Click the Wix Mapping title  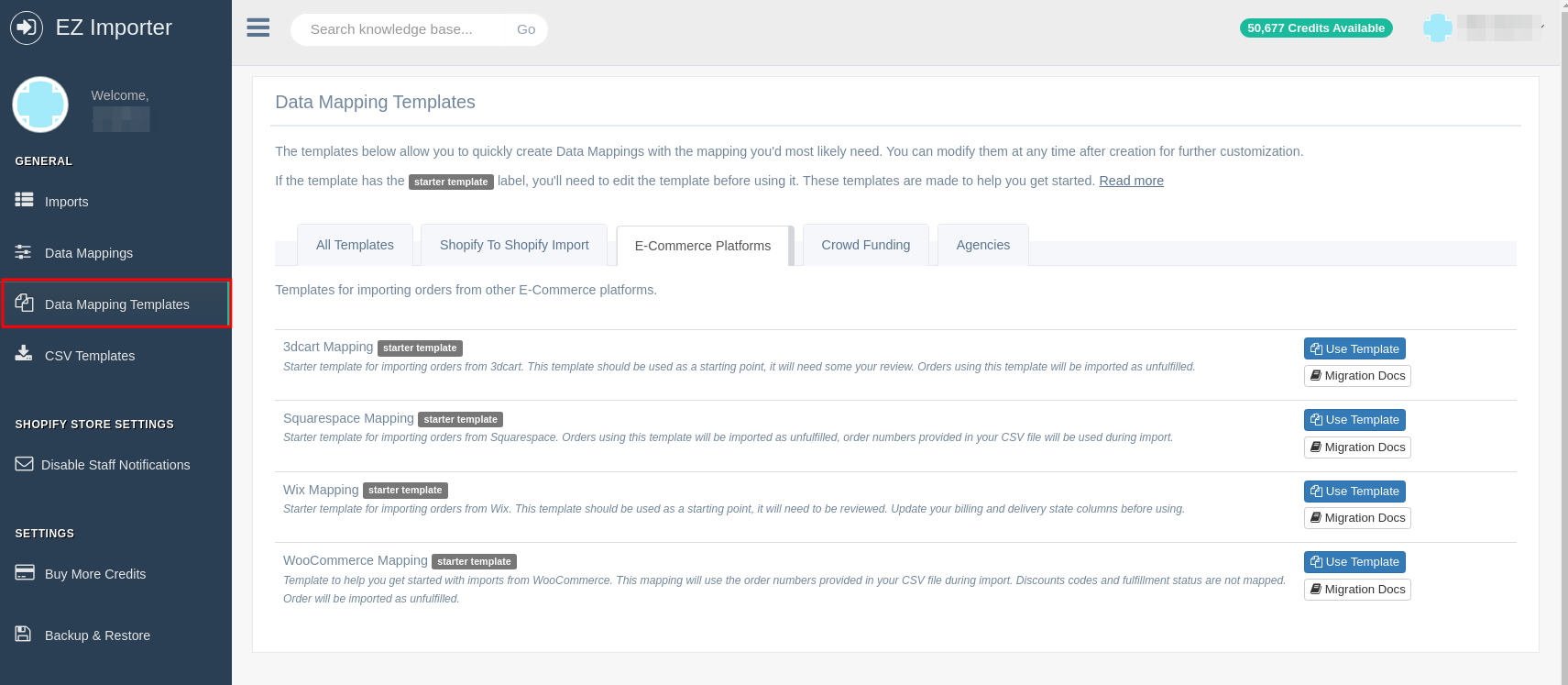click(x=321, y=490)
